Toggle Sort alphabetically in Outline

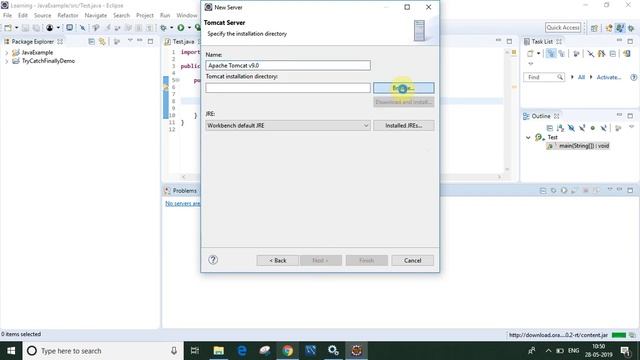[x=560, y=128]
